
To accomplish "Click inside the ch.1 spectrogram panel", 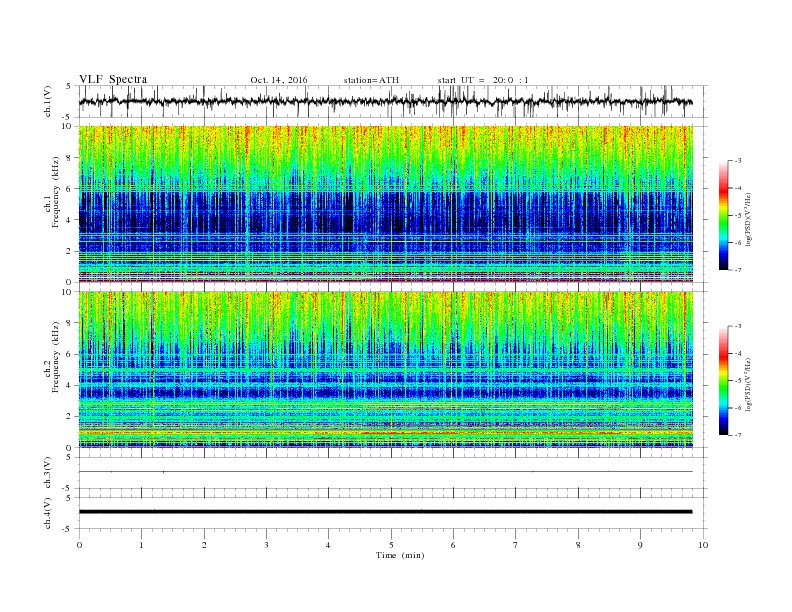I will pyautogui.click(x=385, y=204).
